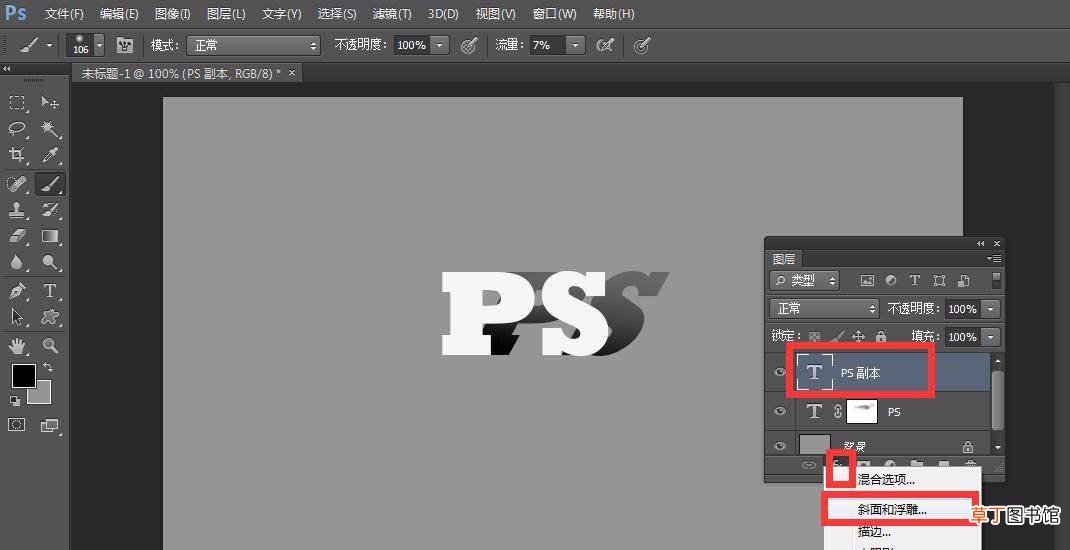Toggle layer filtering on/off switch
The height and width of the screenshot is (550, 1070).
pyautogui.click(x=996, y=280)
